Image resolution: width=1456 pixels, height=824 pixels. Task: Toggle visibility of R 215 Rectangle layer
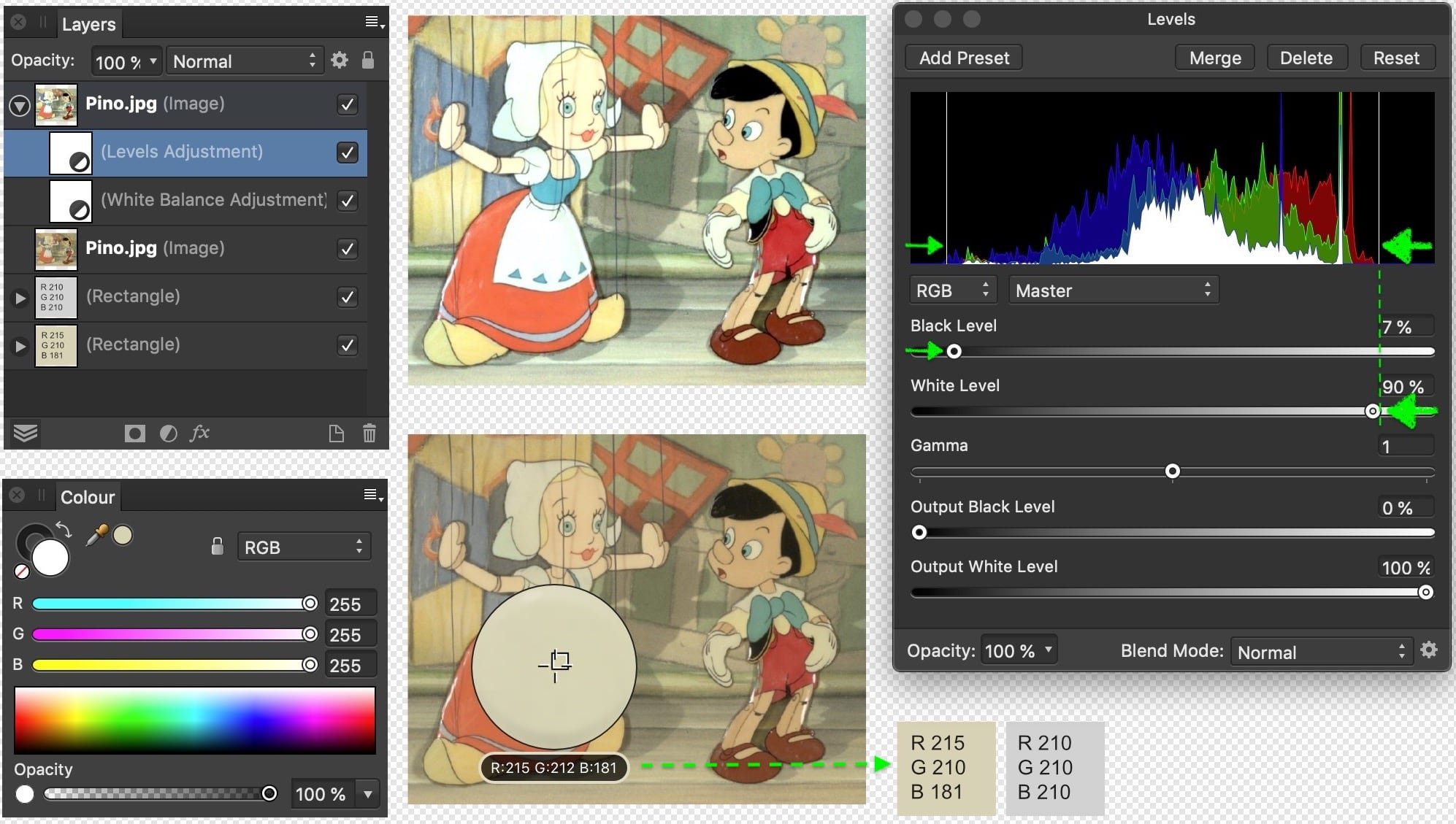point(348,345)
